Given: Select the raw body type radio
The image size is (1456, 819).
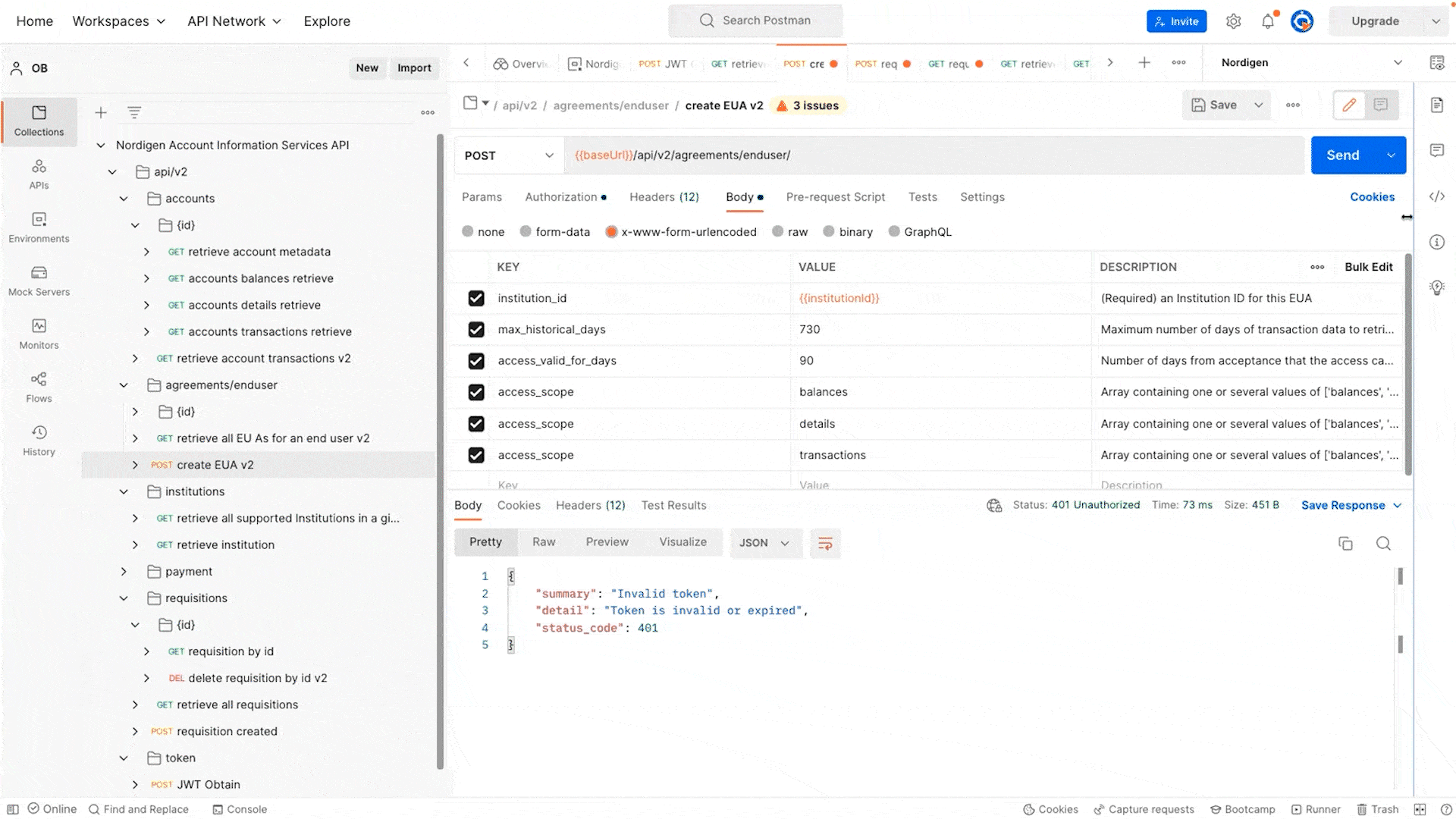Looking at the screenshot, I should click(x=778, y=232).
